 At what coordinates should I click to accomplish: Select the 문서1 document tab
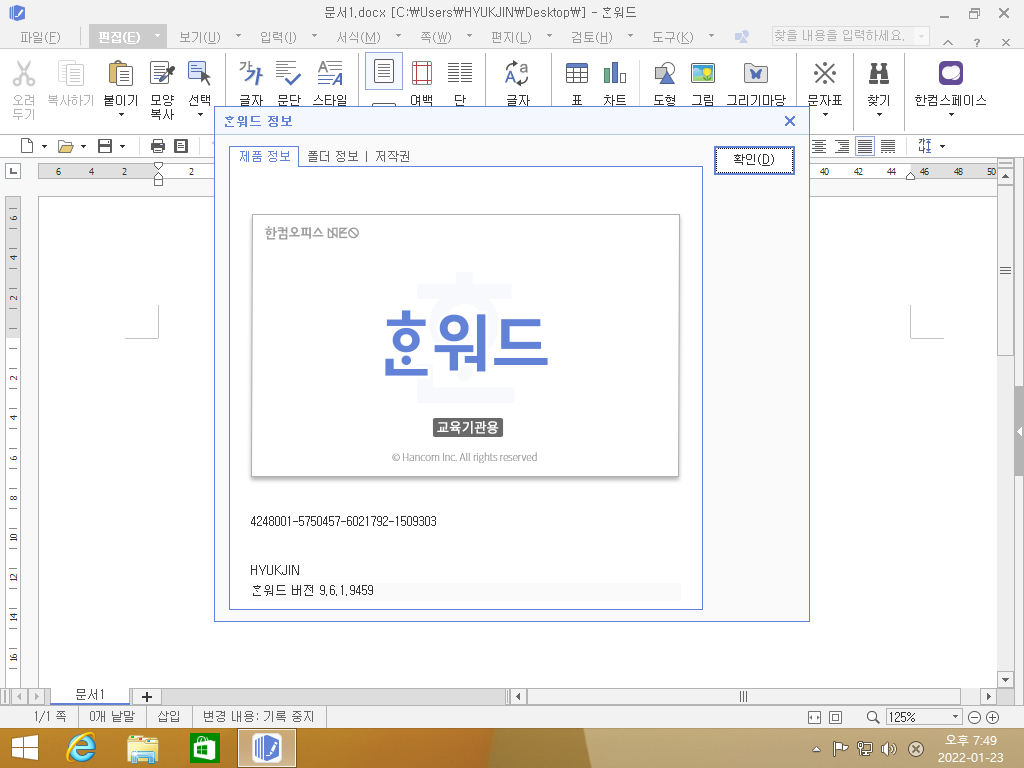pos(89,695)
